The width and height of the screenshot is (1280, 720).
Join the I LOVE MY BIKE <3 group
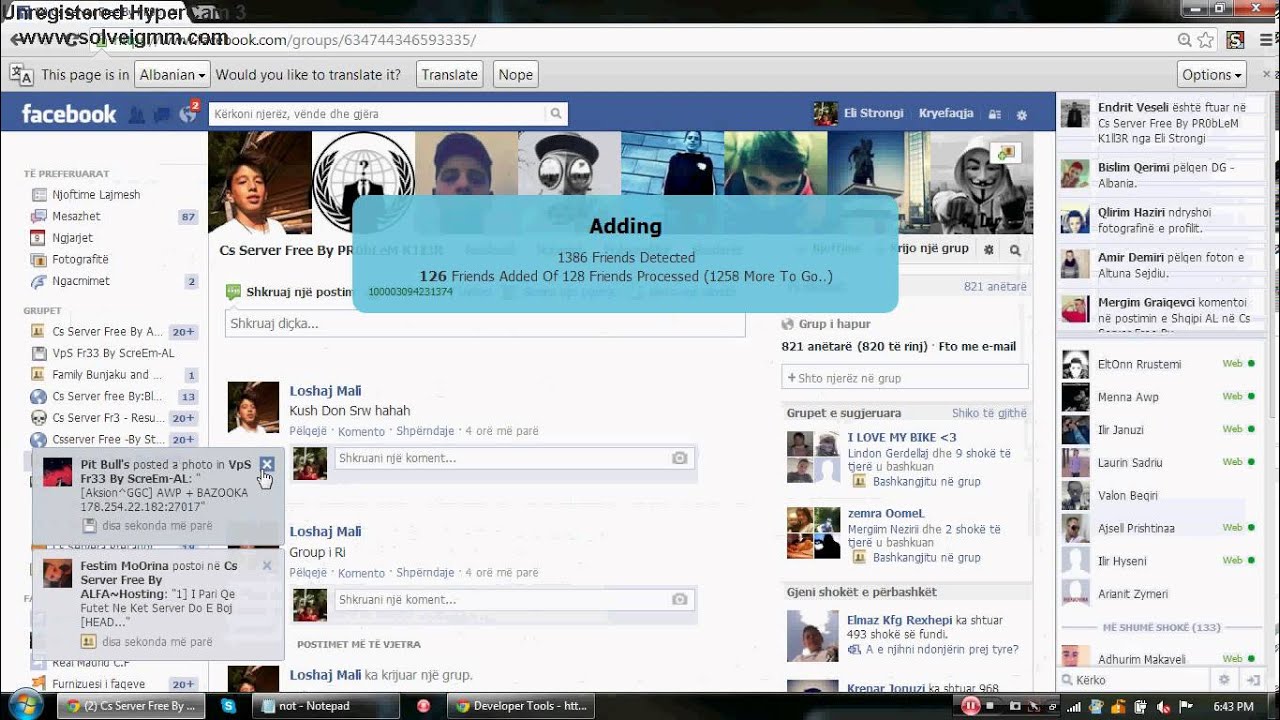927,481
